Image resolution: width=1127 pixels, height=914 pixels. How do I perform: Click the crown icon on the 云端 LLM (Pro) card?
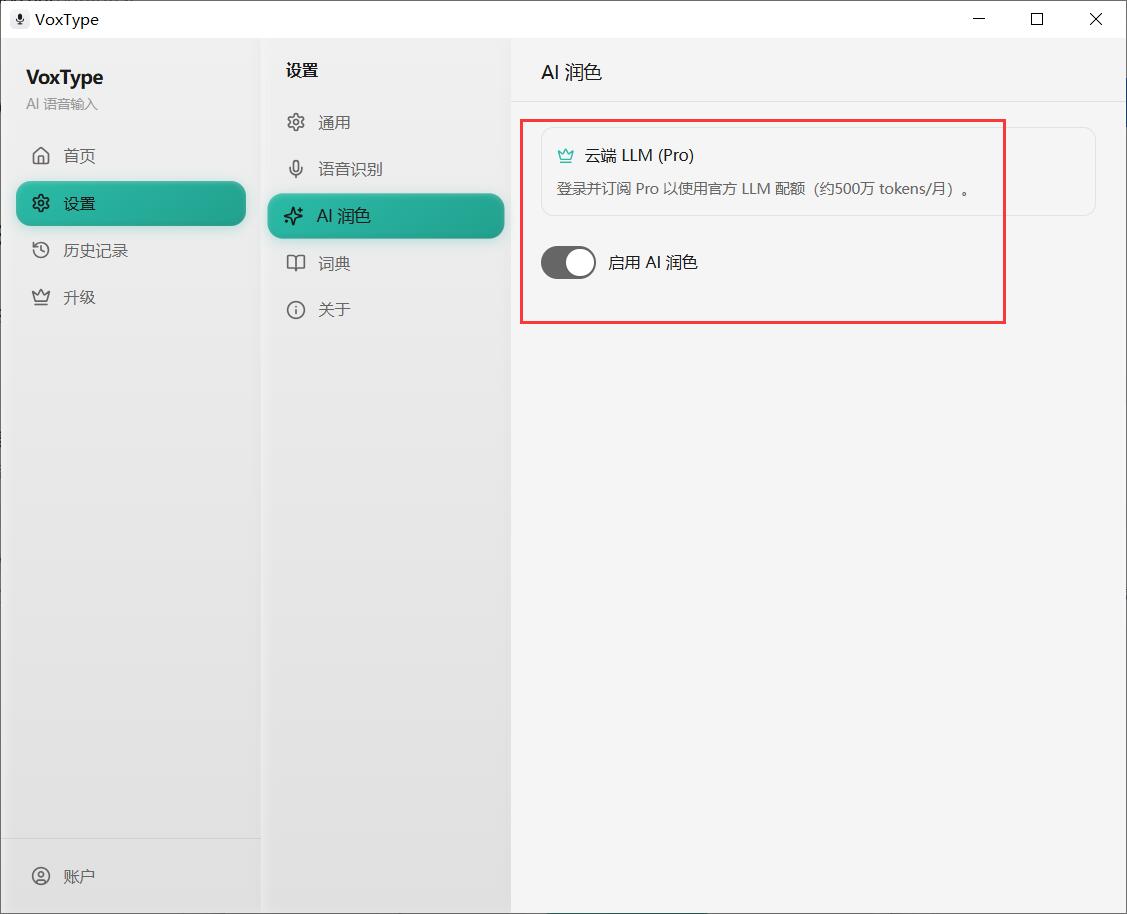click(x=566, y=155)
